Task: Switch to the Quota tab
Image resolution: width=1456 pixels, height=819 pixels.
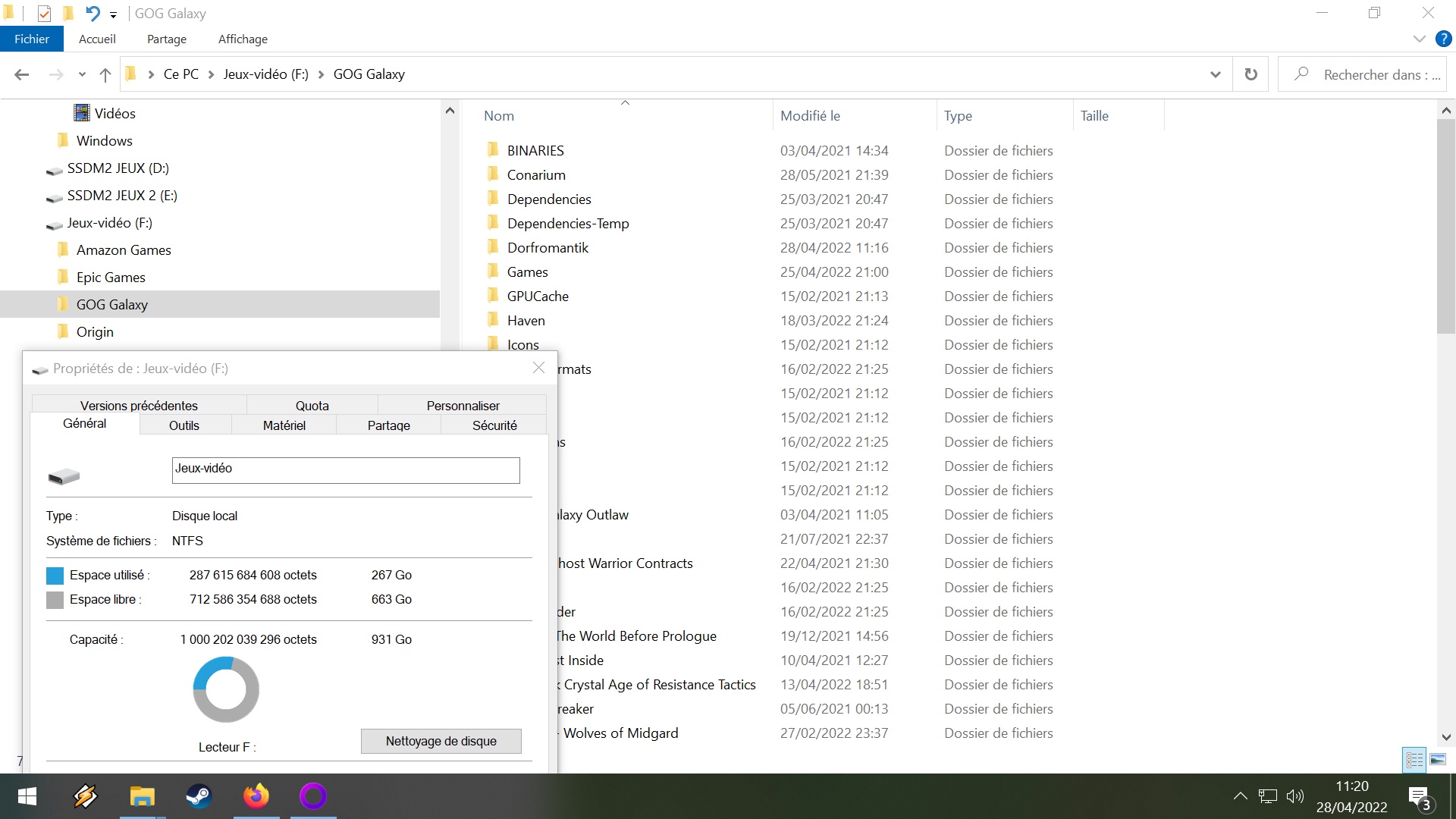Action: coord(312,406)
